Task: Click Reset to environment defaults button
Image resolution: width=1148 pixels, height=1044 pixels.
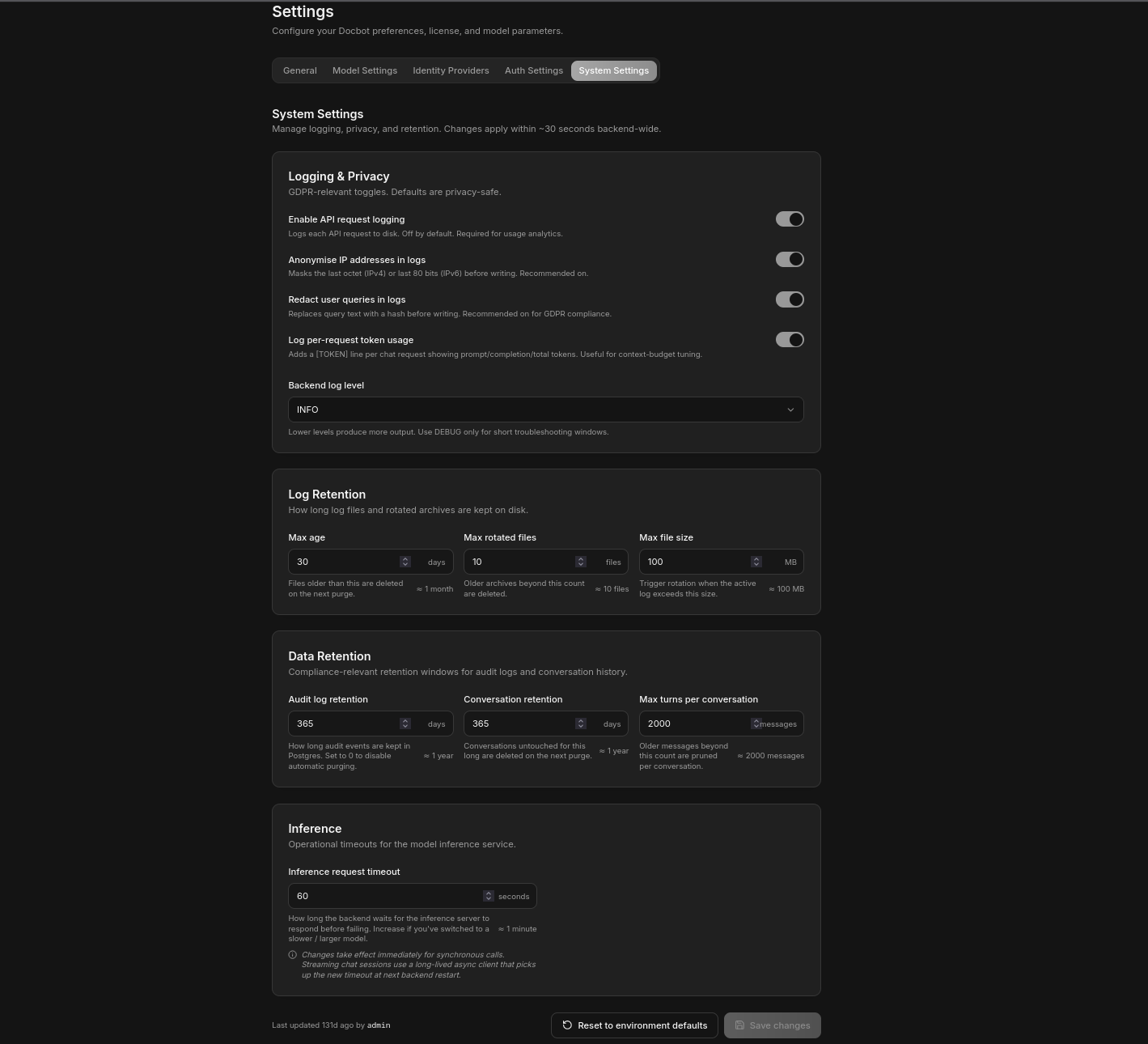Action: (x=634, y=1025)
